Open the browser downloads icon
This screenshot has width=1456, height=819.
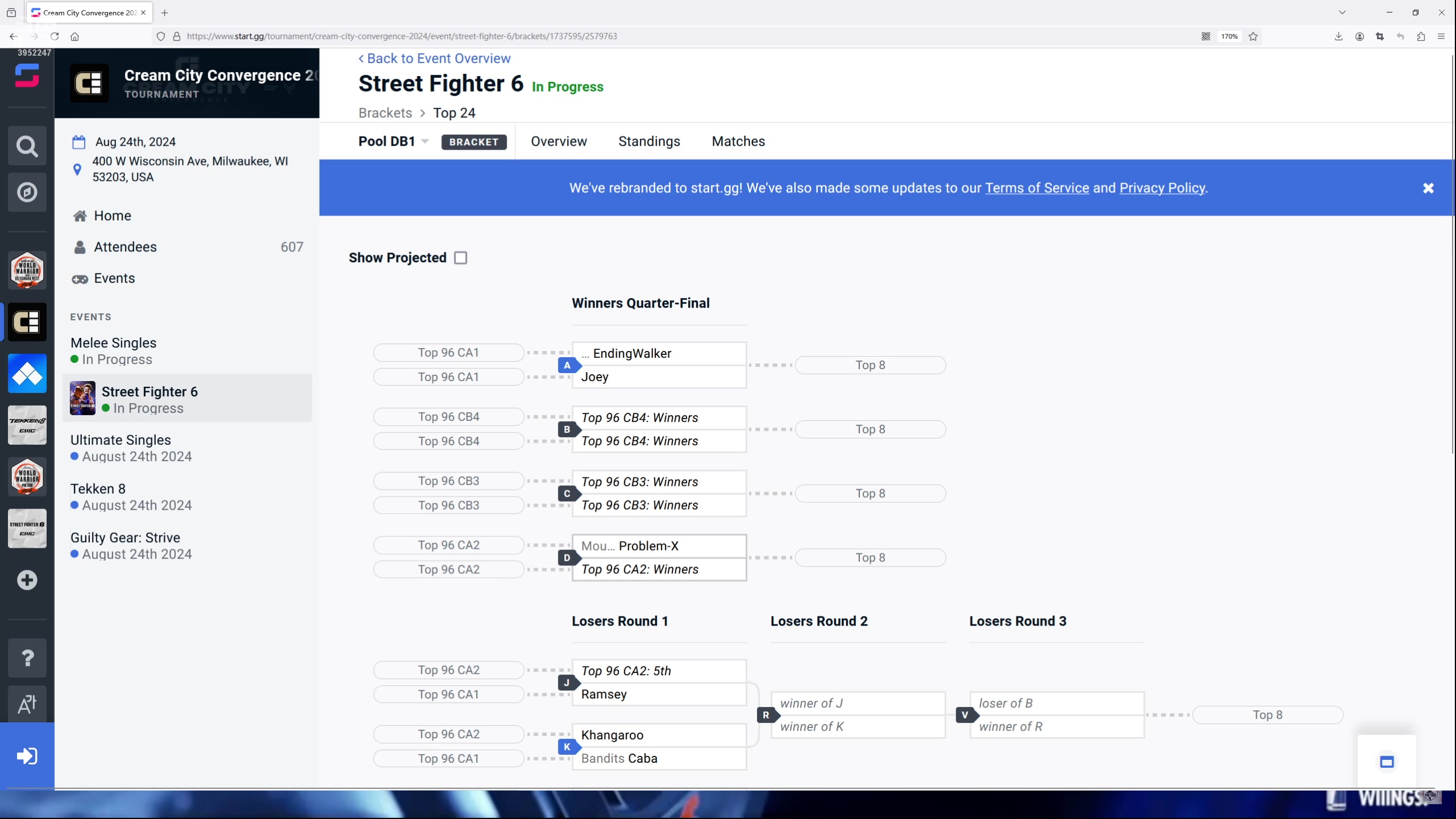1338,36
